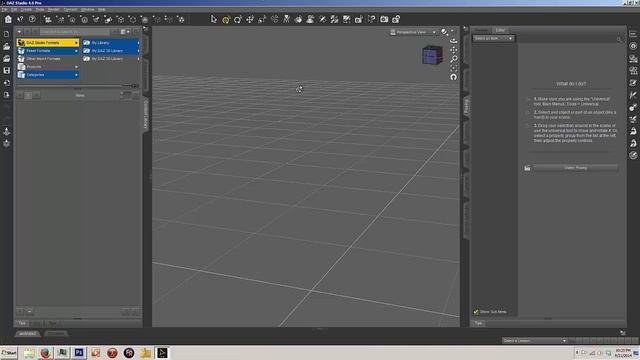Select the Tips tab under the Content Library
640x360 pixels.
[22, 323]
